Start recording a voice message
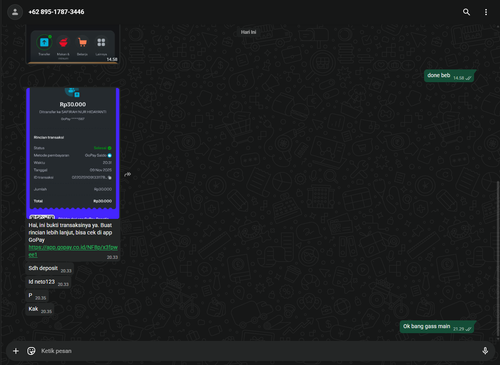Screen dimensions: 500x365 (x=485, y=351)
